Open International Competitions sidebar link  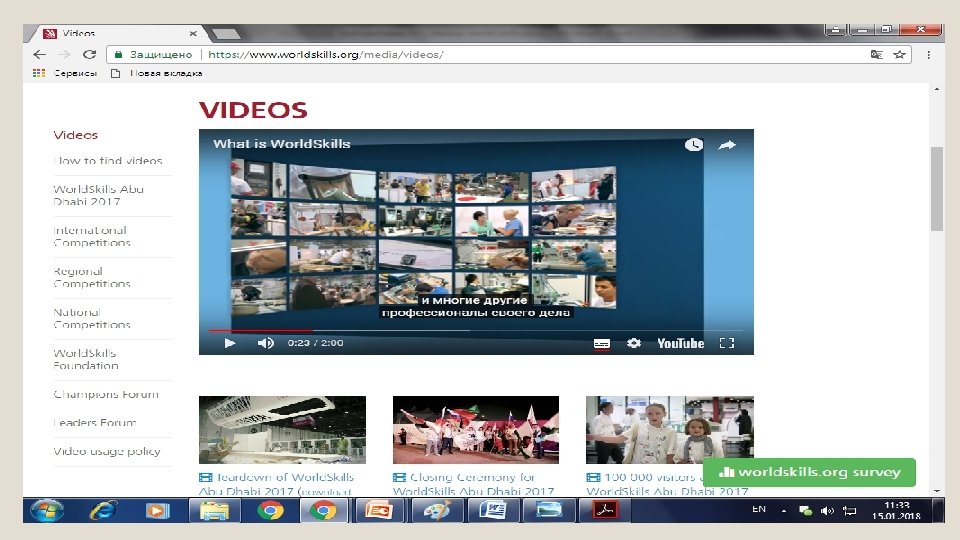pyautogui.click(x=92, y=236)
